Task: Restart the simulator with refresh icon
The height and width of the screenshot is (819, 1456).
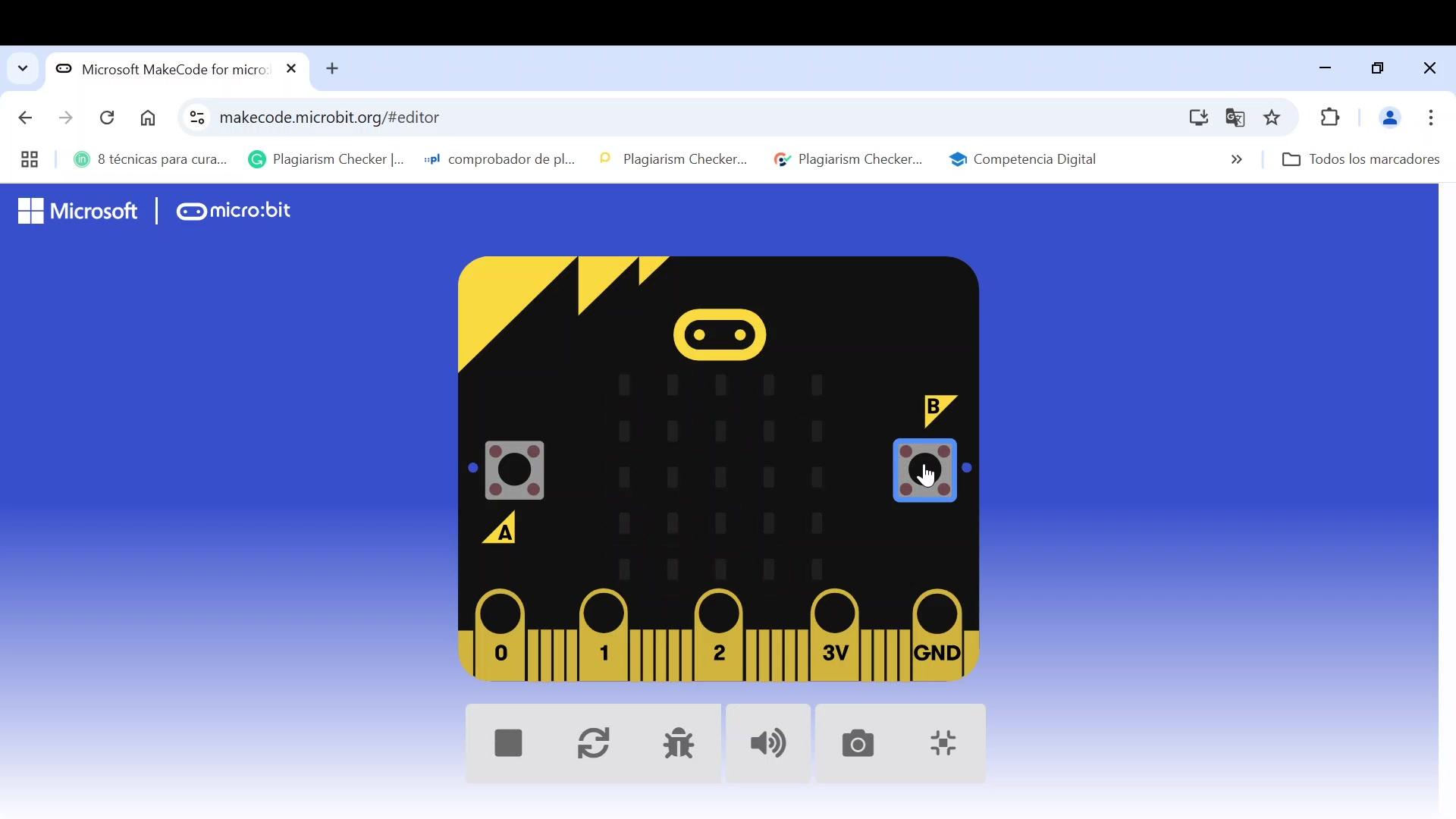Action: click(593, 743)
